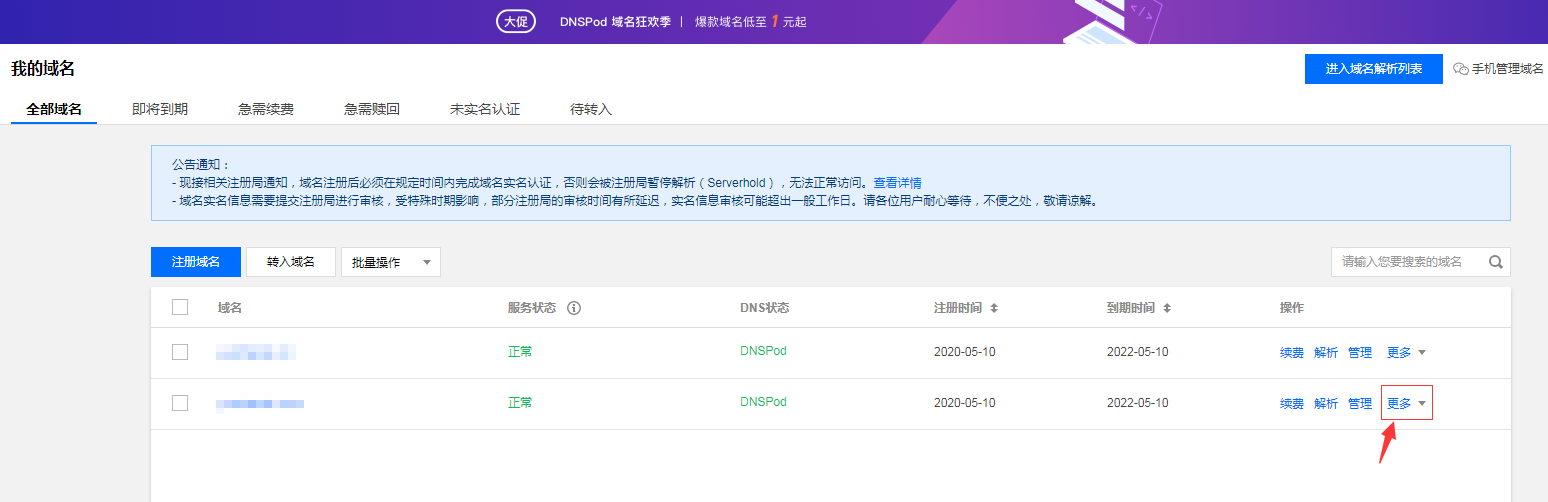1548x502 pixels.
Task: Check the second domain row checkbox
Action: click(x=180, y=403)
